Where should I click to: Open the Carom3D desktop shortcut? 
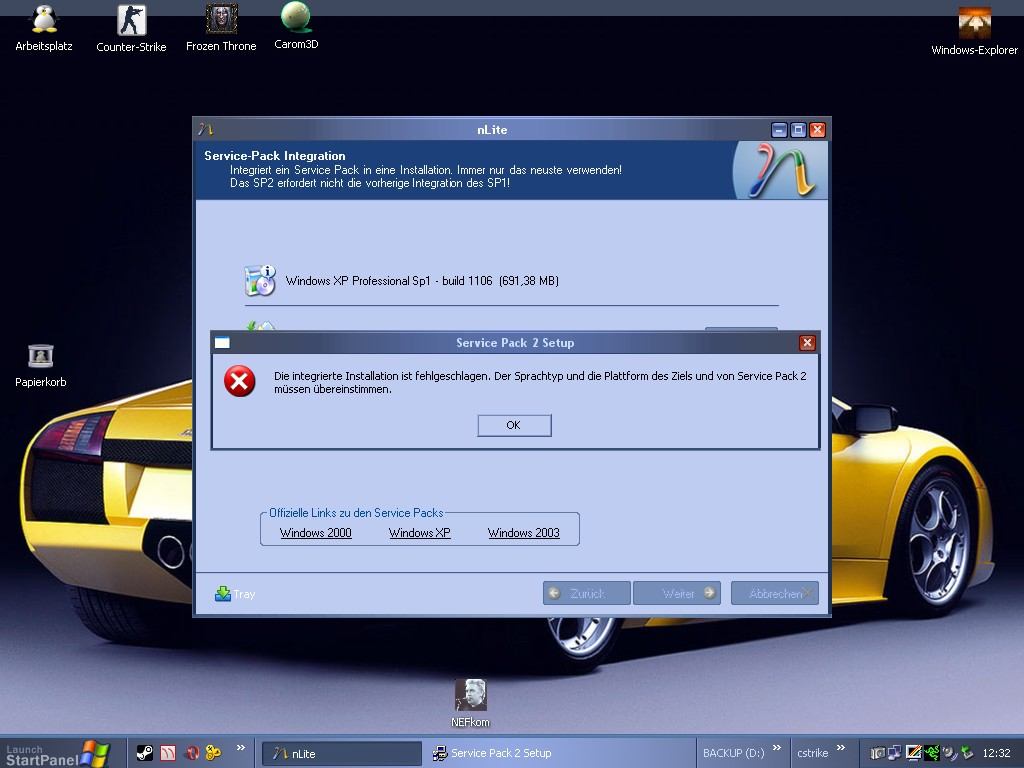(296, 26)
